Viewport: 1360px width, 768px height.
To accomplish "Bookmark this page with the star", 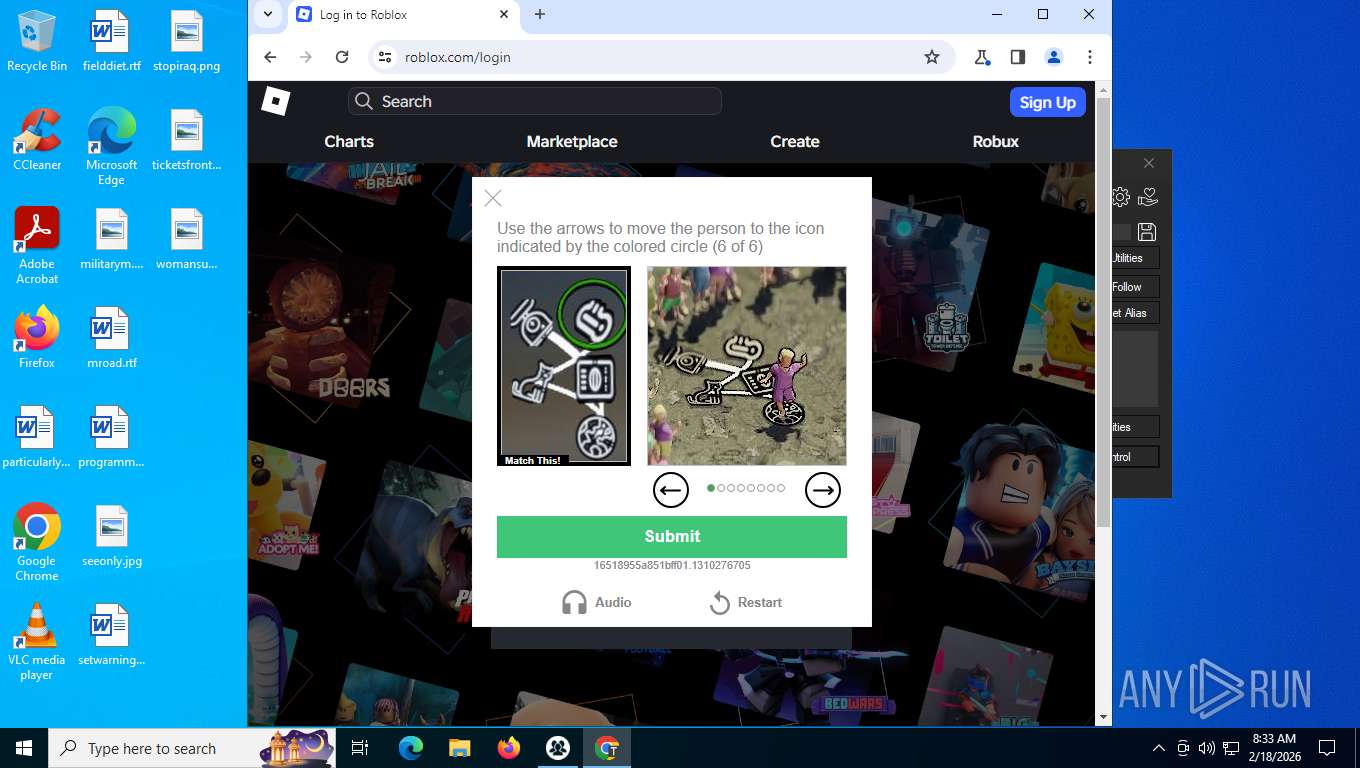I will [932, 57].
